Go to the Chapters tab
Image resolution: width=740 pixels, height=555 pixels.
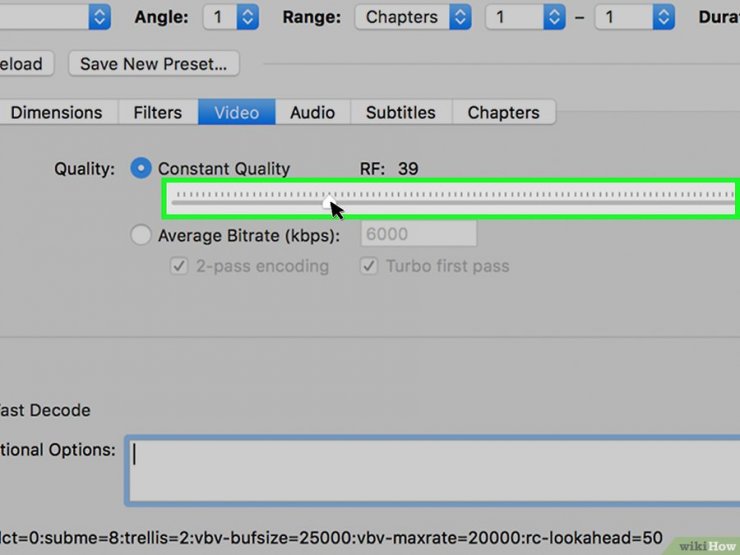coord(503,112)
